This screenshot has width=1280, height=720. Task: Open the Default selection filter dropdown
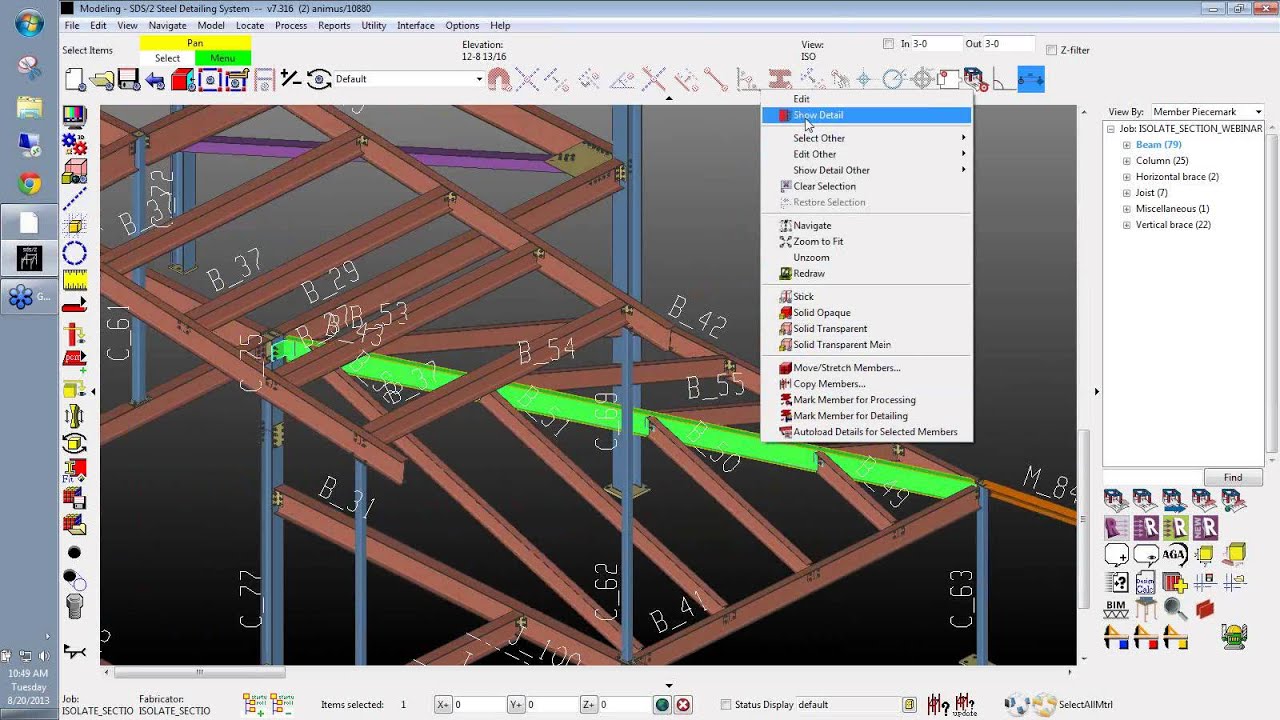click(408, 79)
